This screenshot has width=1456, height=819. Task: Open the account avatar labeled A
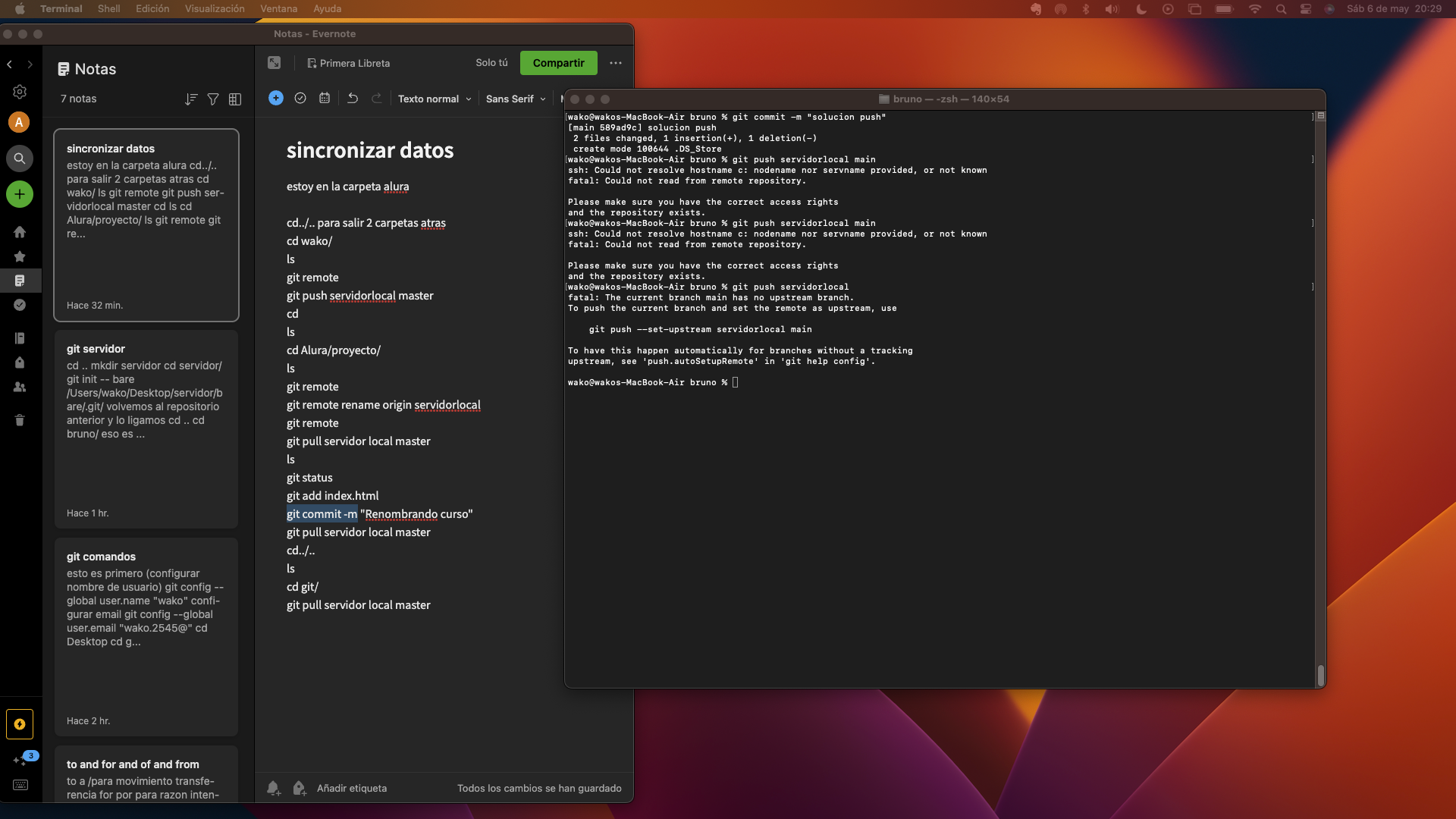20,122
